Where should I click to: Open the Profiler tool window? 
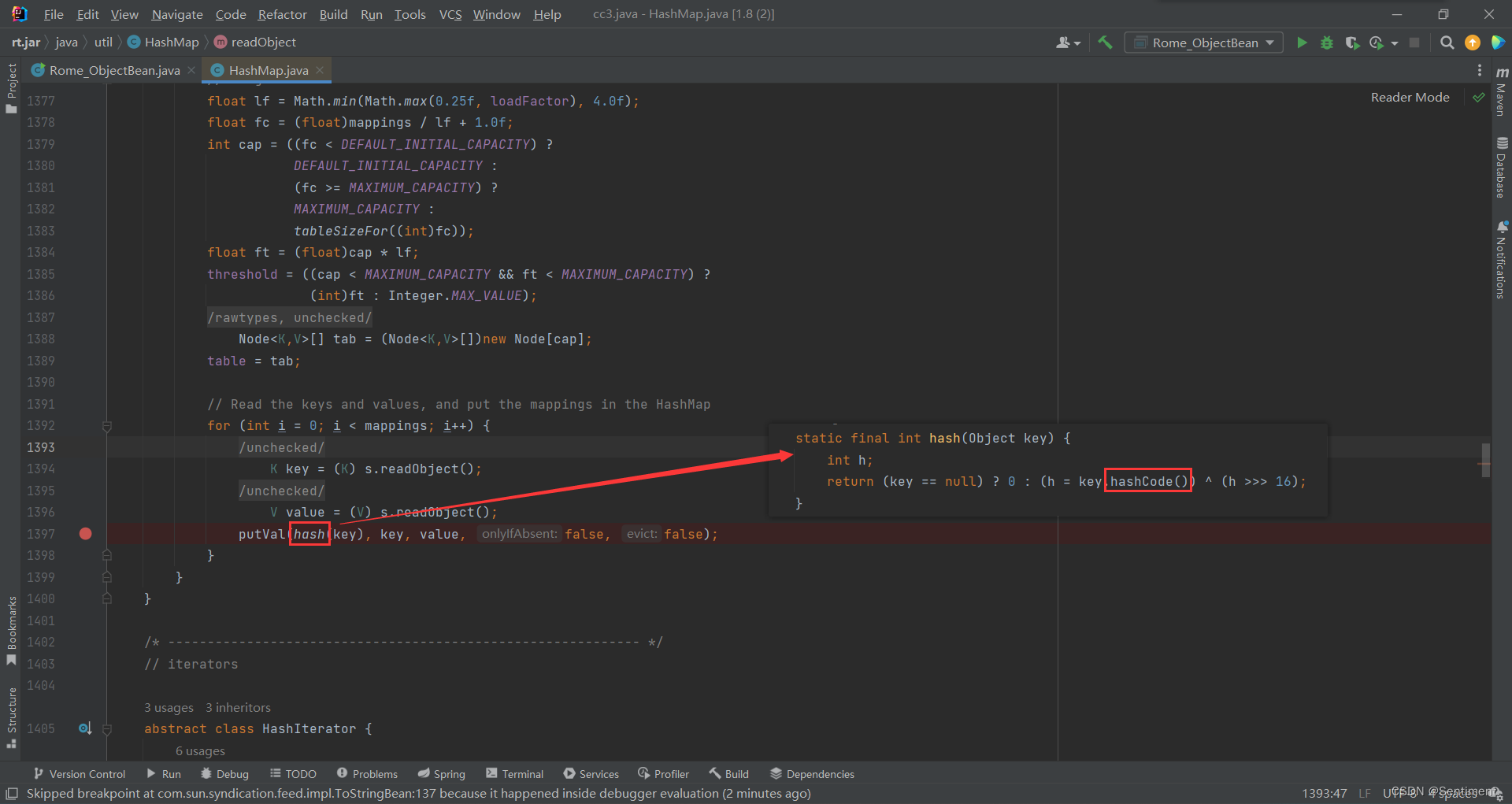click(x=663, y=774)
